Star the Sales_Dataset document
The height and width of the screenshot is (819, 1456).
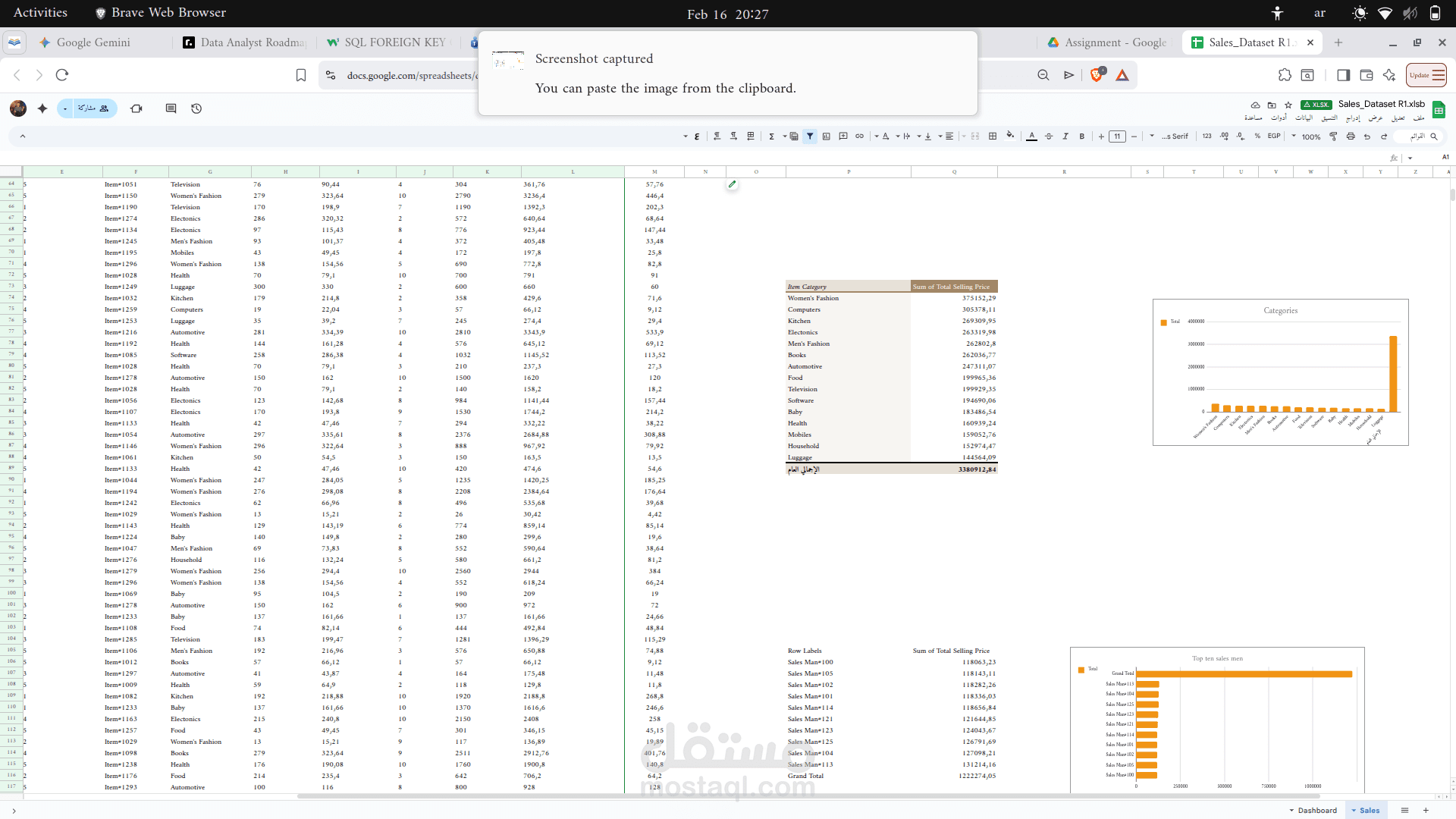coord(1288,105)
